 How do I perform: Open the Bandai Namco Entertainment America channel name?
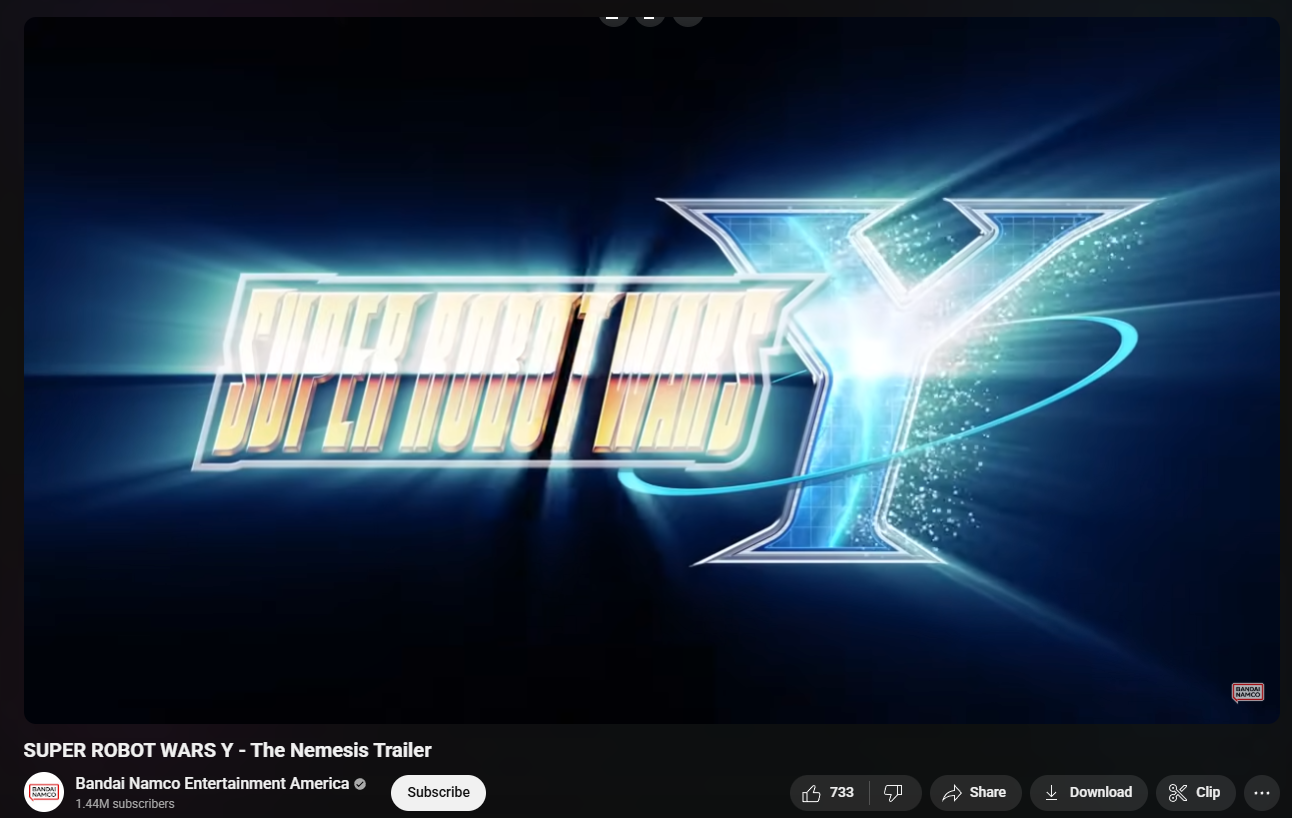point(212,783)
